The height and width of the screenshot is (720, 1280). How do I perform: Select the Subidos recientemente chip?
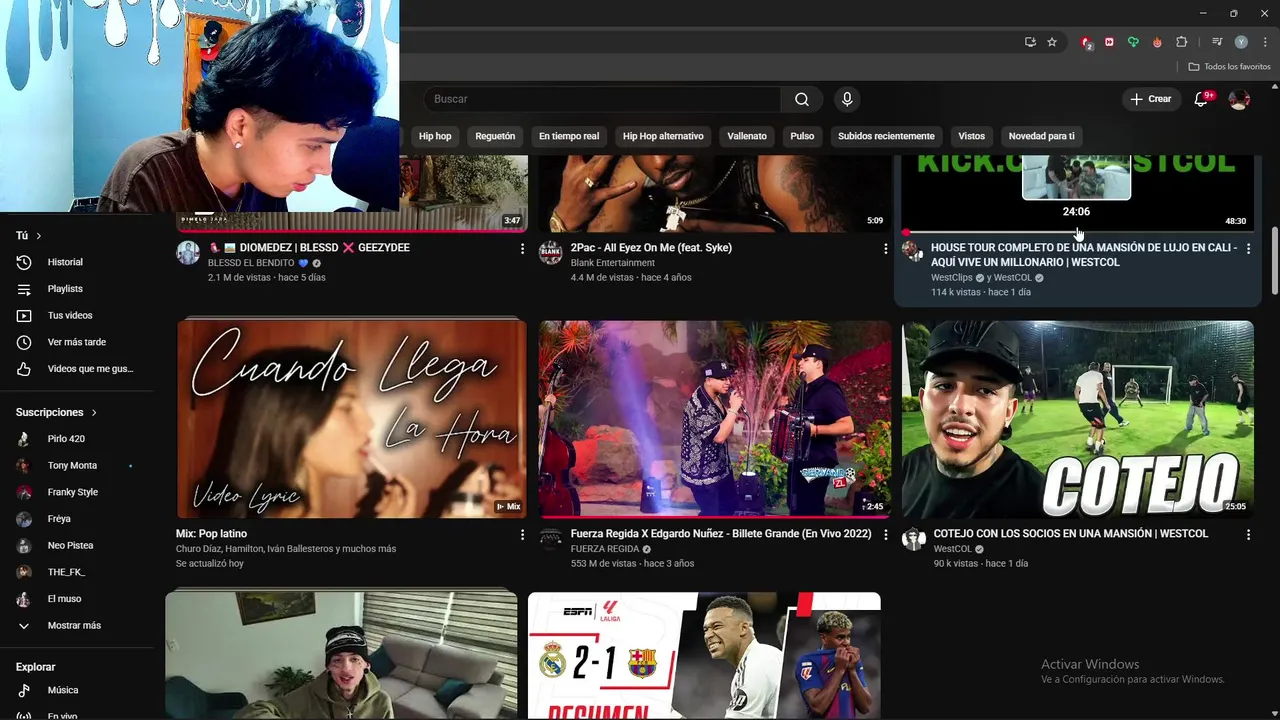point(886,136)
